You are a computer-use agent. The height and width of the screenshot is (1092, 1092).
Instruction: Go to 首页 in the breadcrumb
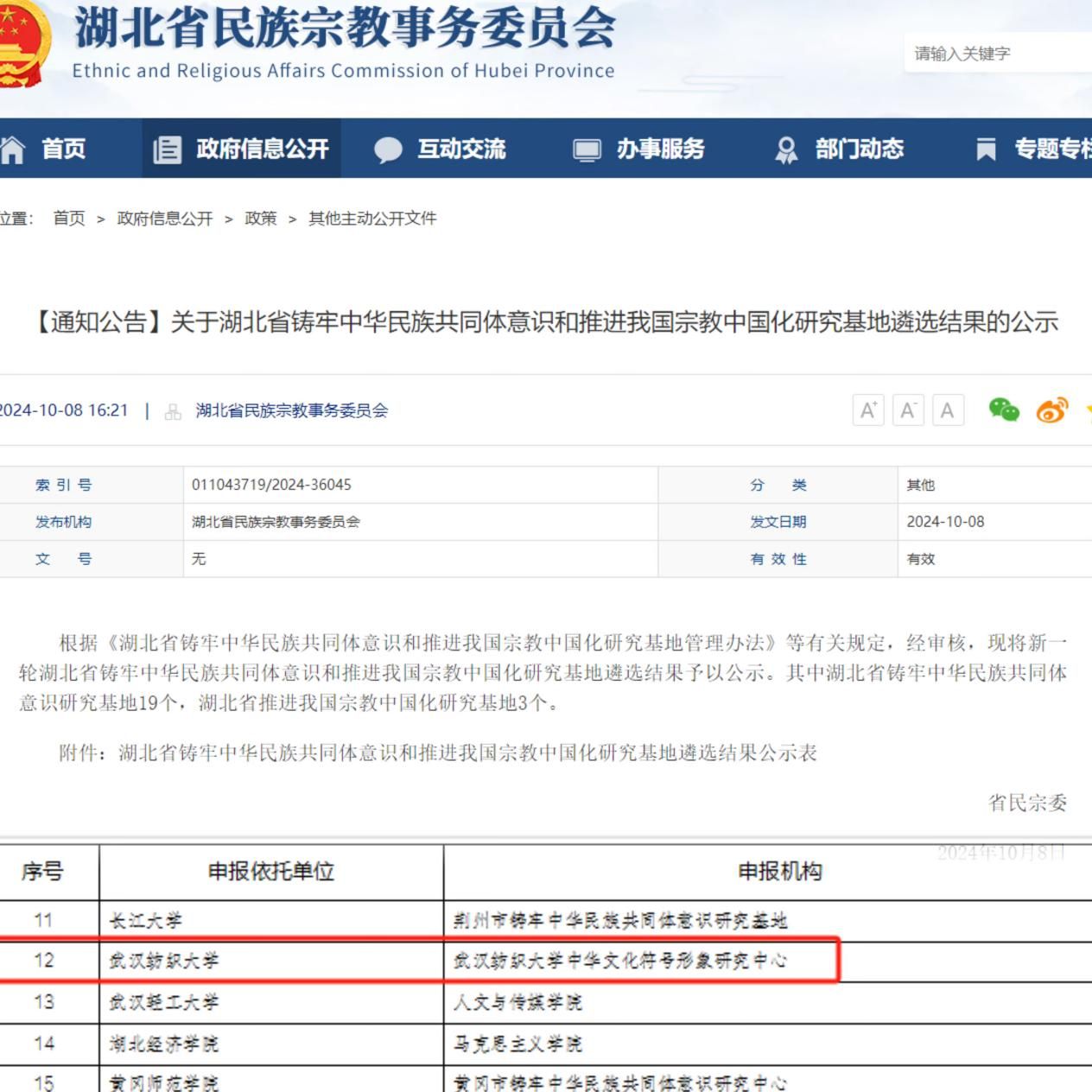[x=69, y=219]
